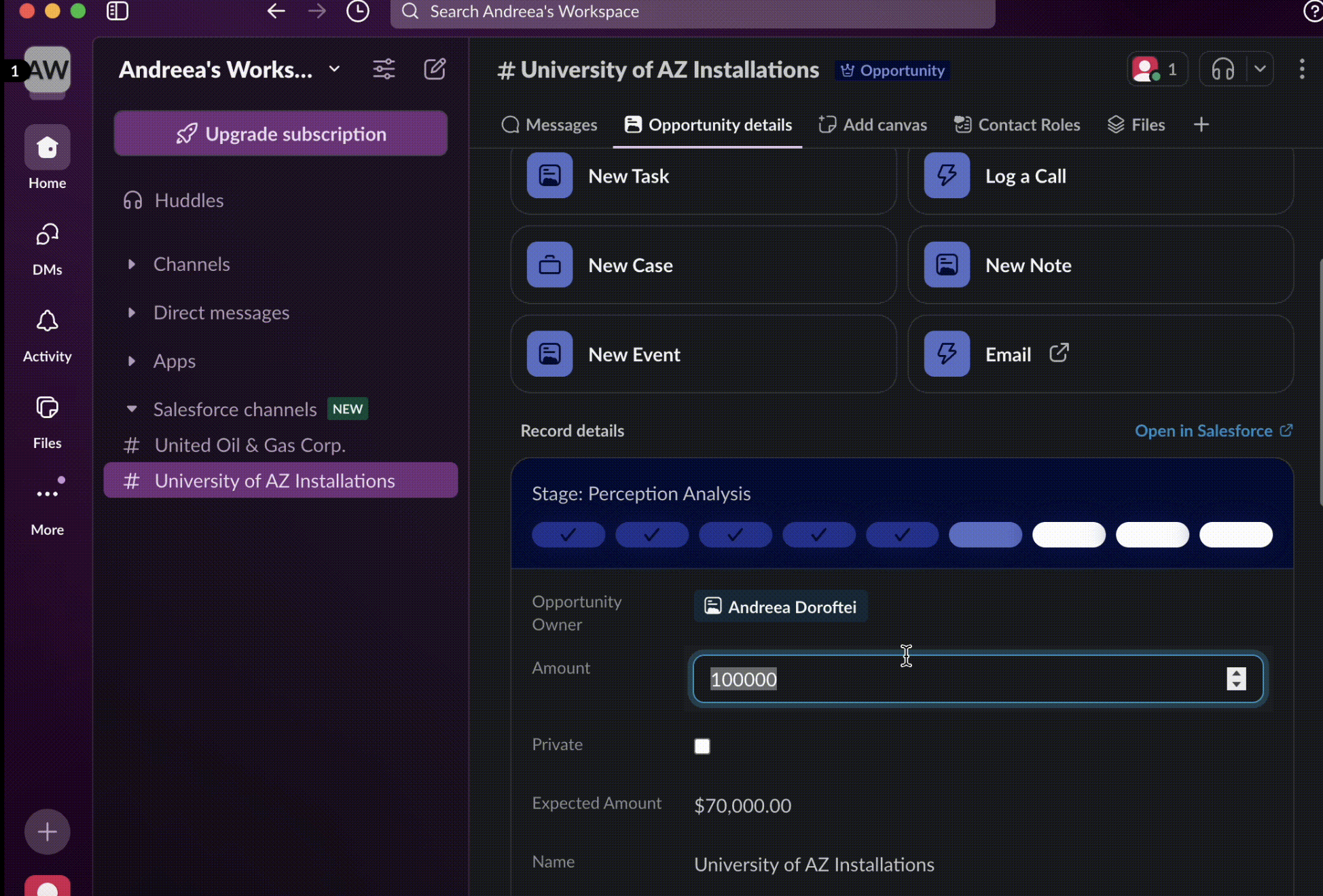
Task: Click the round plus button at bottom left
Action: [x=48, y=832]
